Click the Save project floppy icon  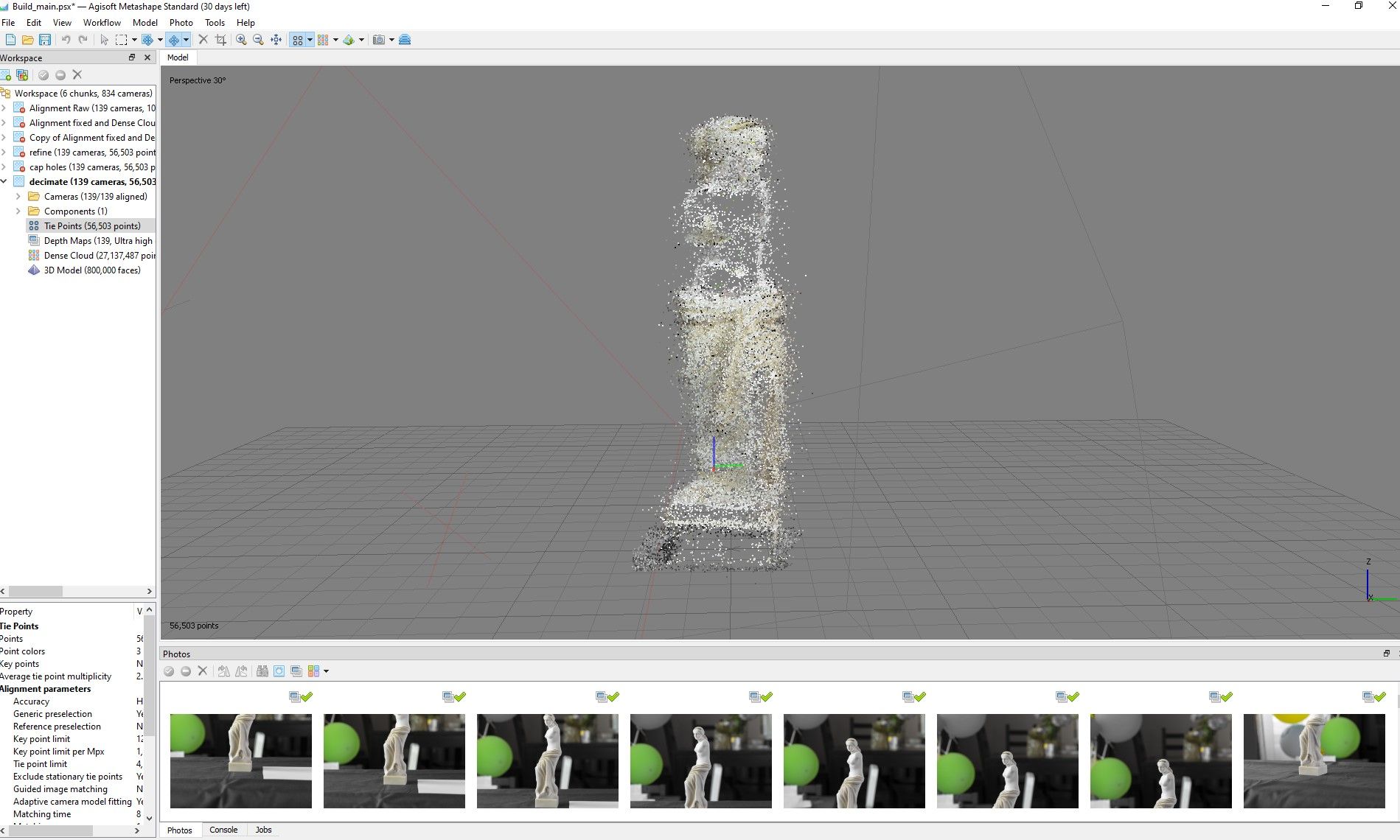click(x=45, y=40)
